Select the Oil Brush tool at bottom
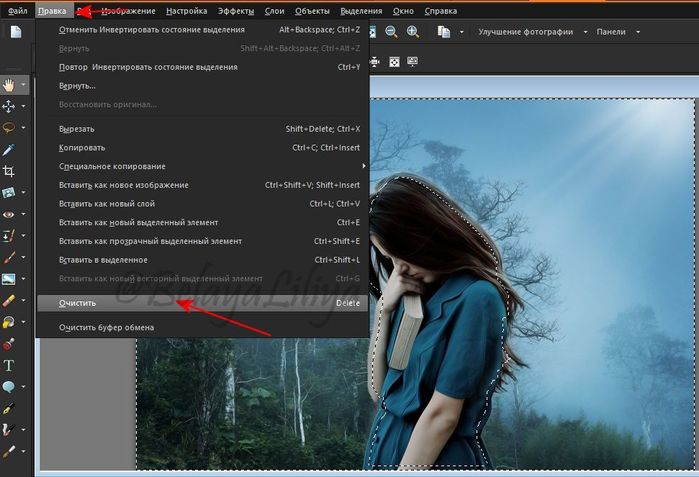This screenshot has height=477, width=699. tap(8, 452)
